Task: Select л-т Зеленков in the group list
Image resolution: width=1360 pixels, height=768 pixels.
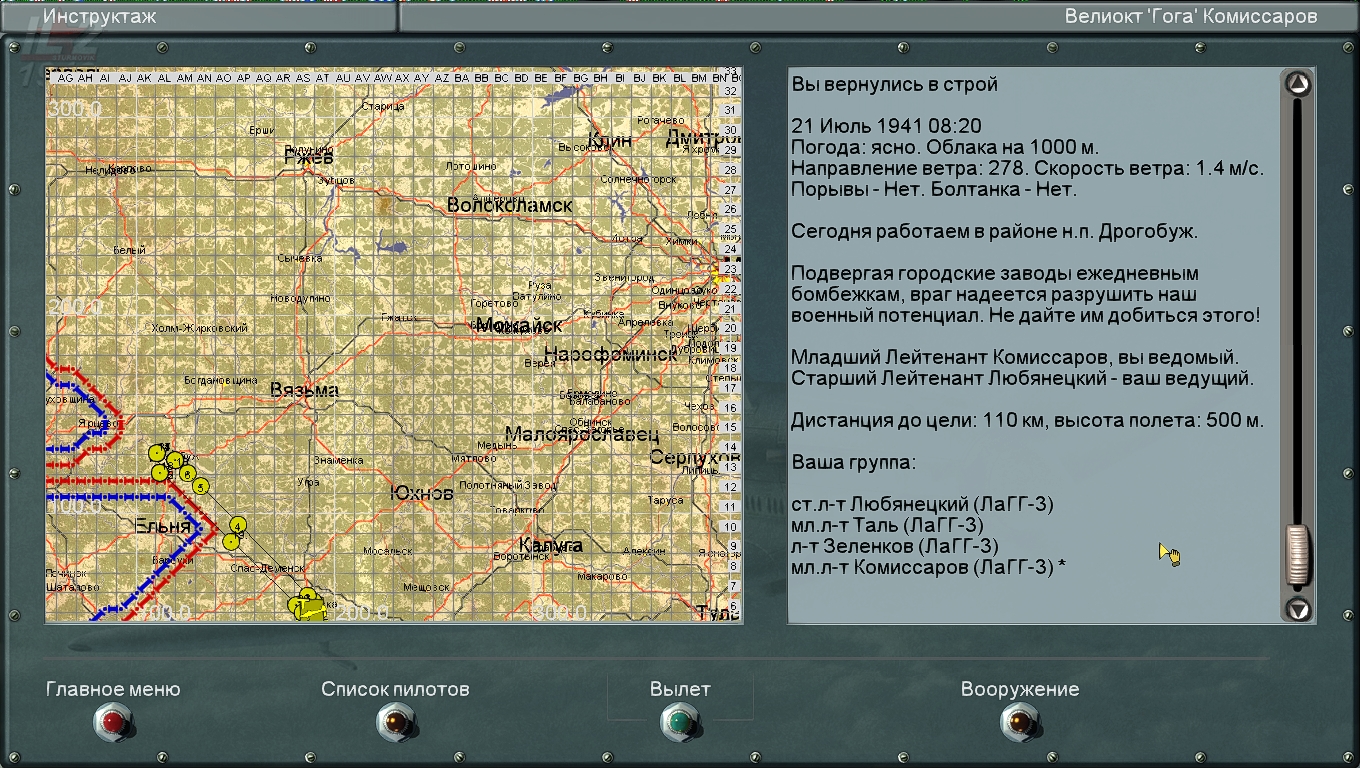Action: click(x=895, y=546)
